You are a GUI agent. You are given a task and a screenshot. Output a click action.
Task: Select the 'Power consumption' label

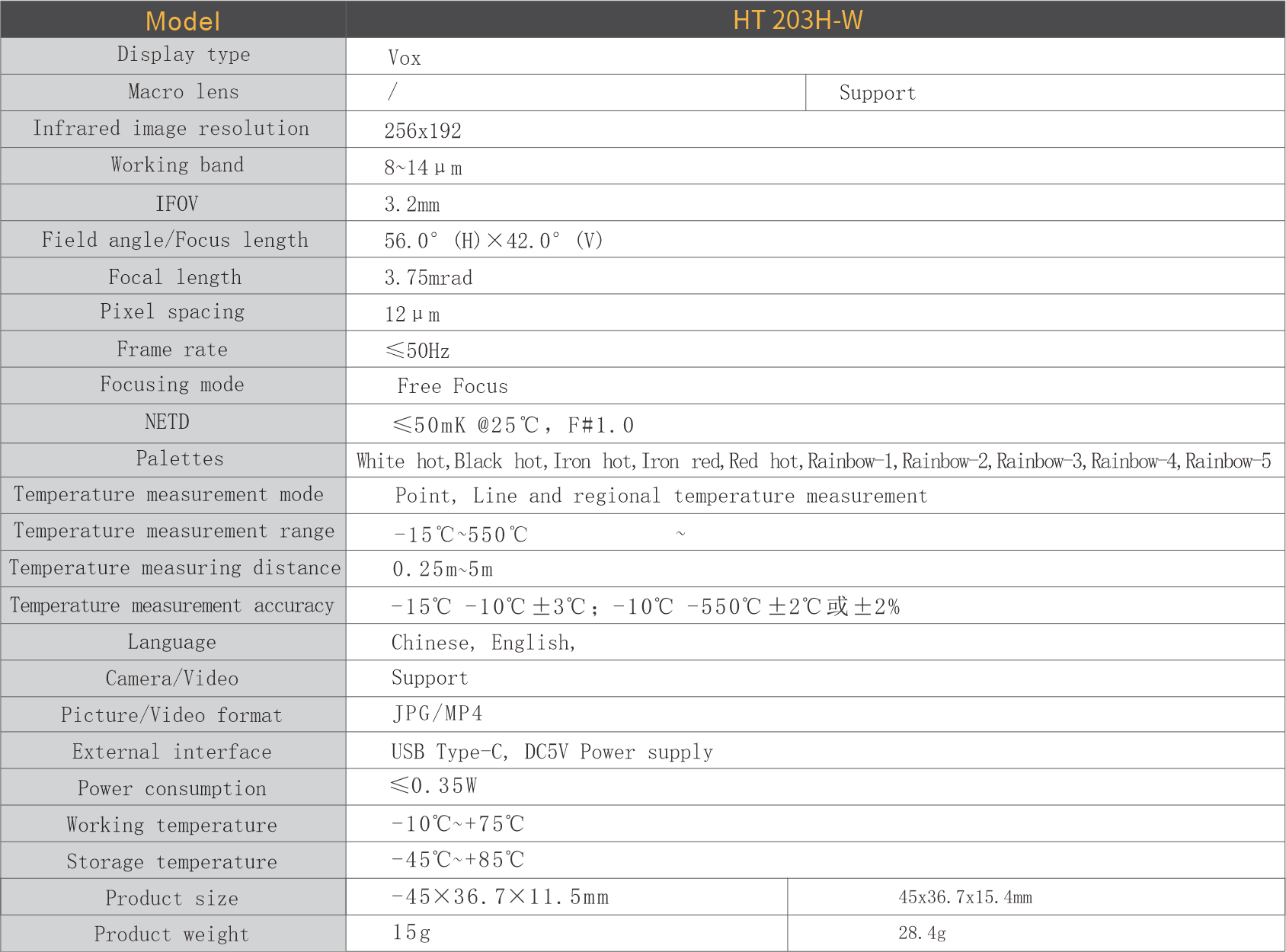click(x=172, y=789)
